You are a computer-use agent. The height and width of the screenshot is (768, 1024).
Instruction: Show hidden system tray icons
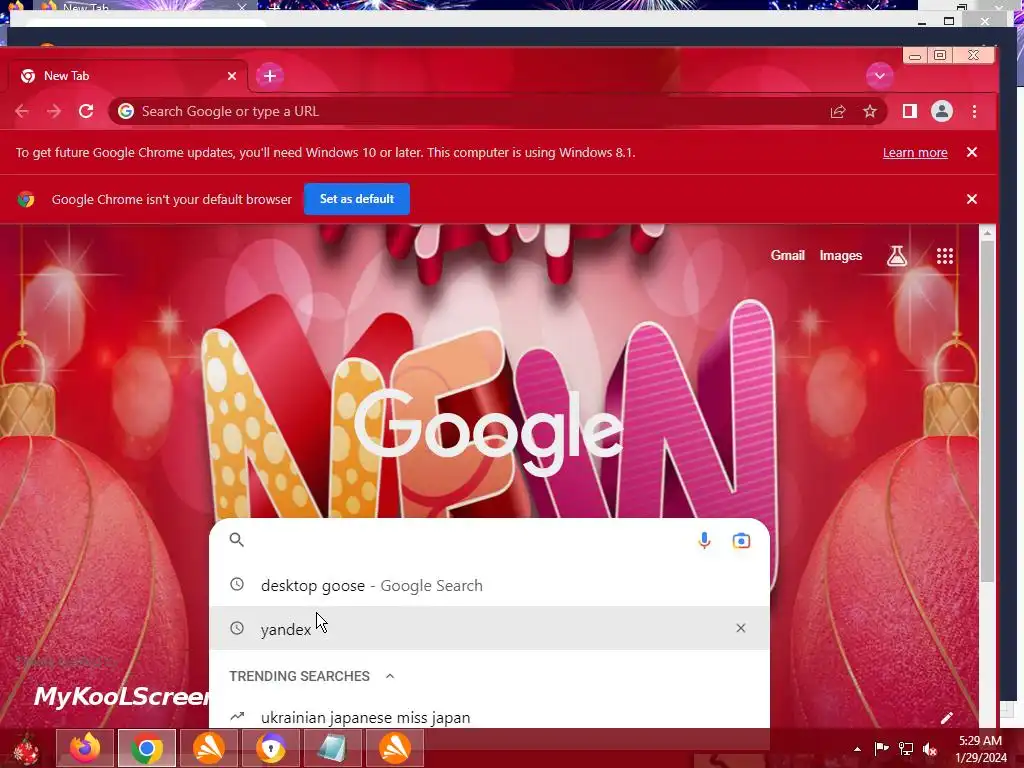(x=857, y=749)
